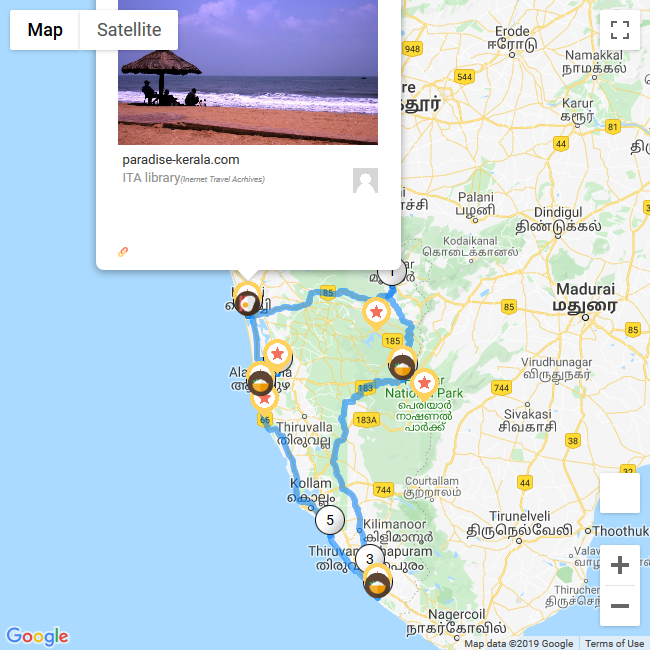Click the gray user avatar icon
The width and height of the screenshot is (650, 650).
tap(365, 180)
